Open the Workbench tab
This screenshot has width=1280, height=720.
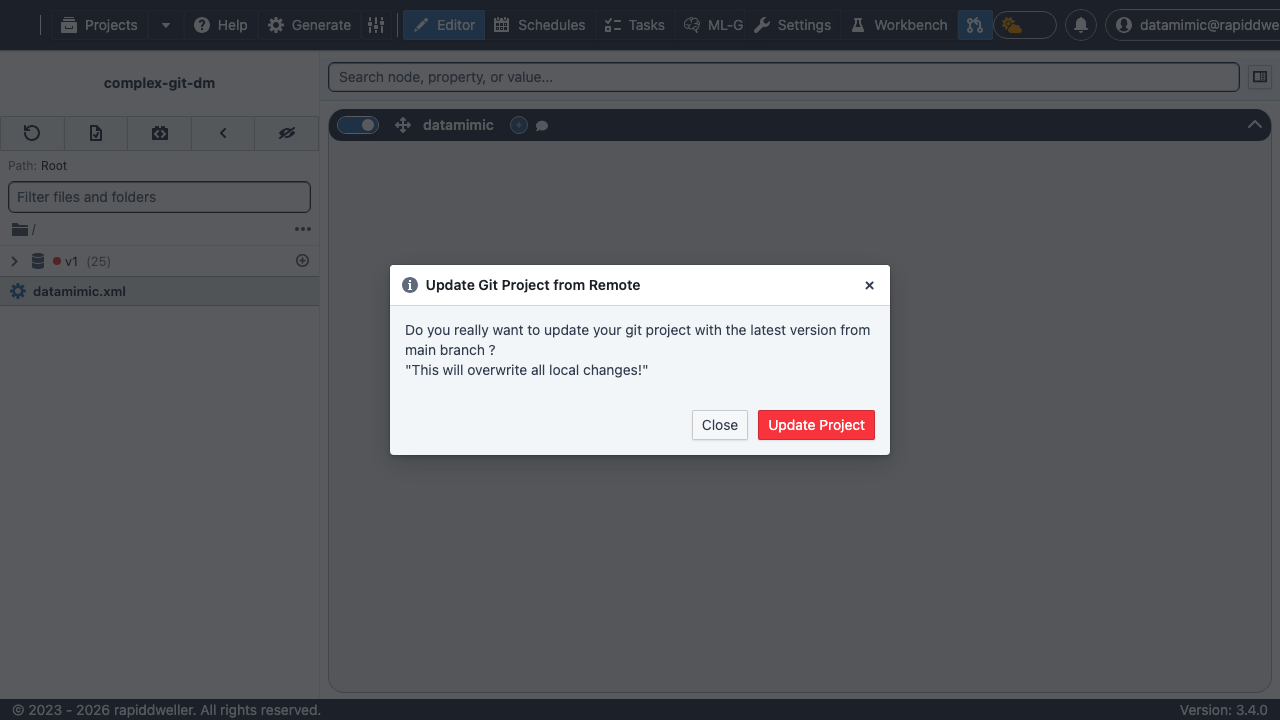(899, 25)
